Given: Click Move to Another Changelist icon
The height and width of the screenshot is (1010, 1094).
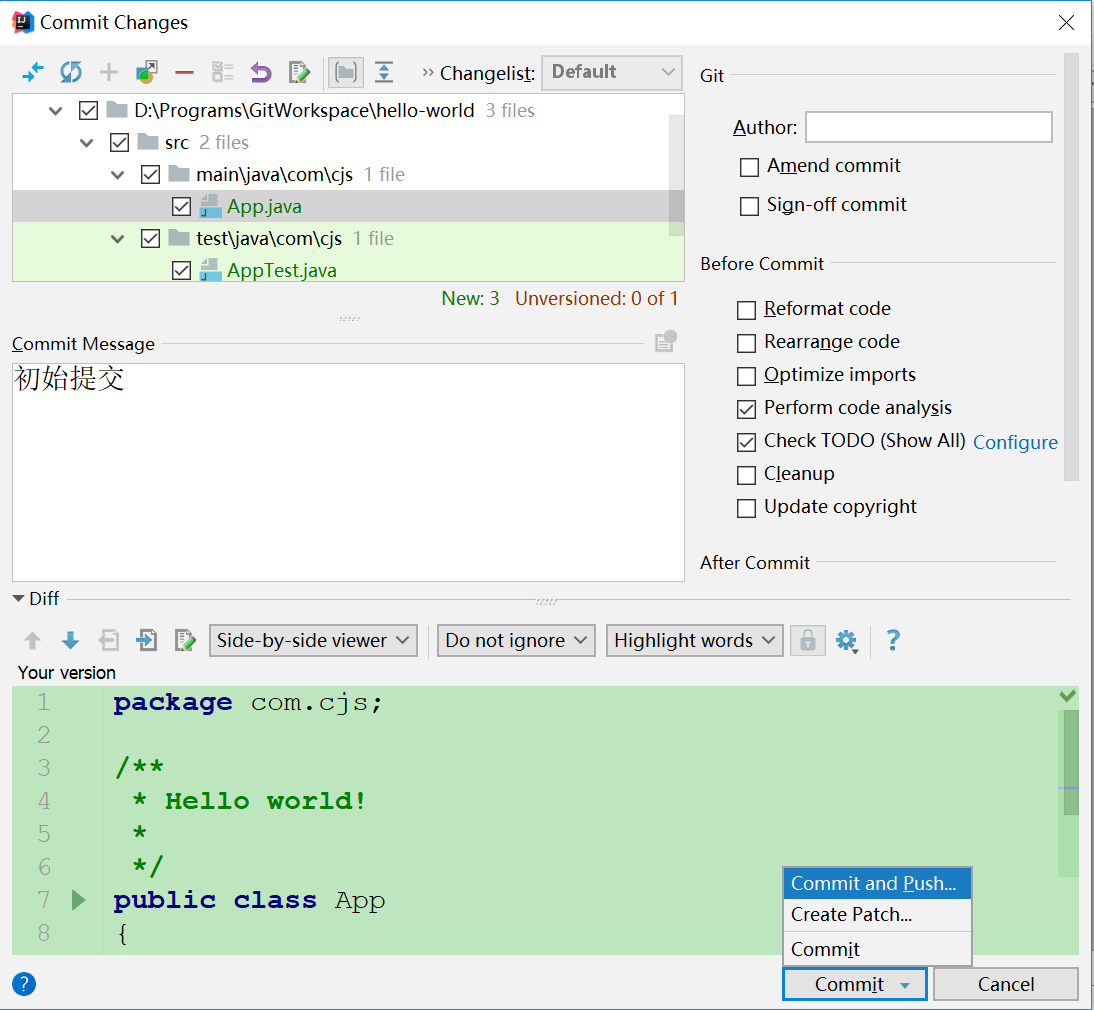Looking at the screenshot, I should pyautogui.click(x=147, y=72).
